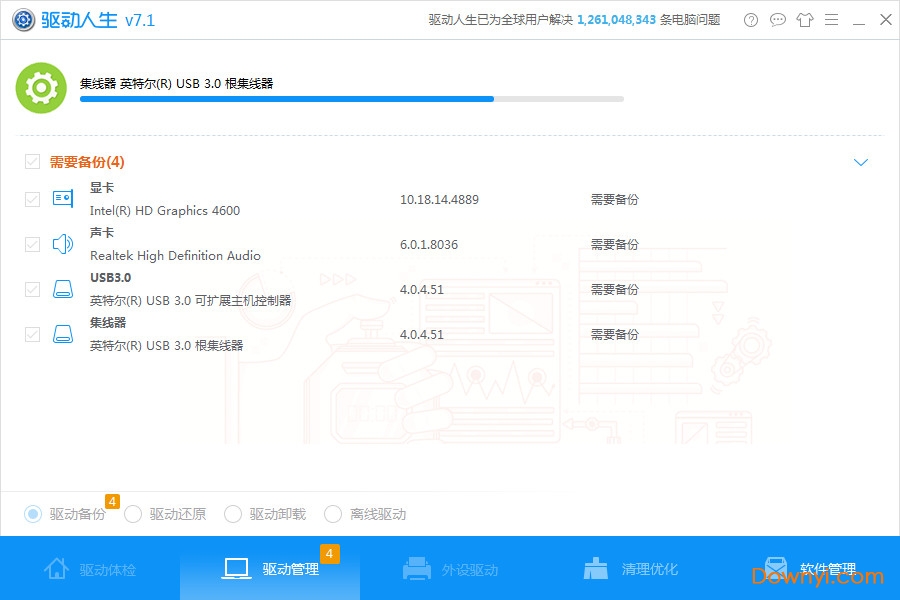
Task: Toggle checkbox for Realtek High Definition Audio
Action: tap(33, 244)
